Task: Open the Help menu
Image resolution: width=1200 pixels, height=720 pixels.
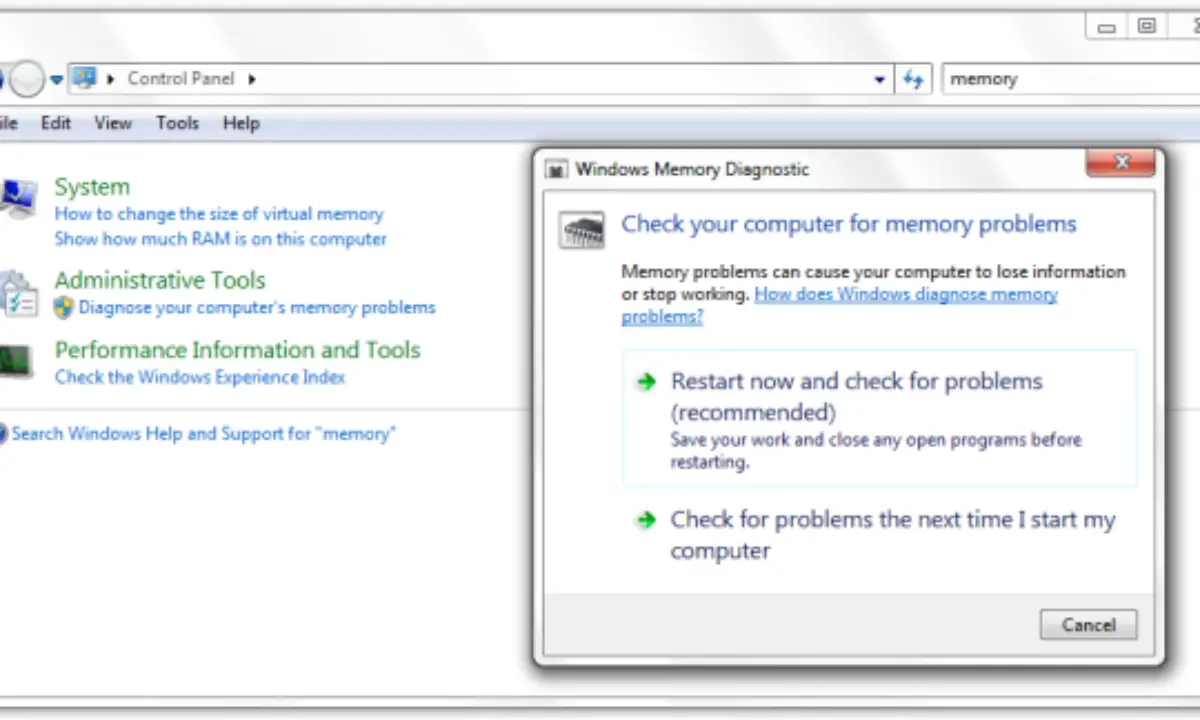Action: pyautogui.click(x=241, y=123)
